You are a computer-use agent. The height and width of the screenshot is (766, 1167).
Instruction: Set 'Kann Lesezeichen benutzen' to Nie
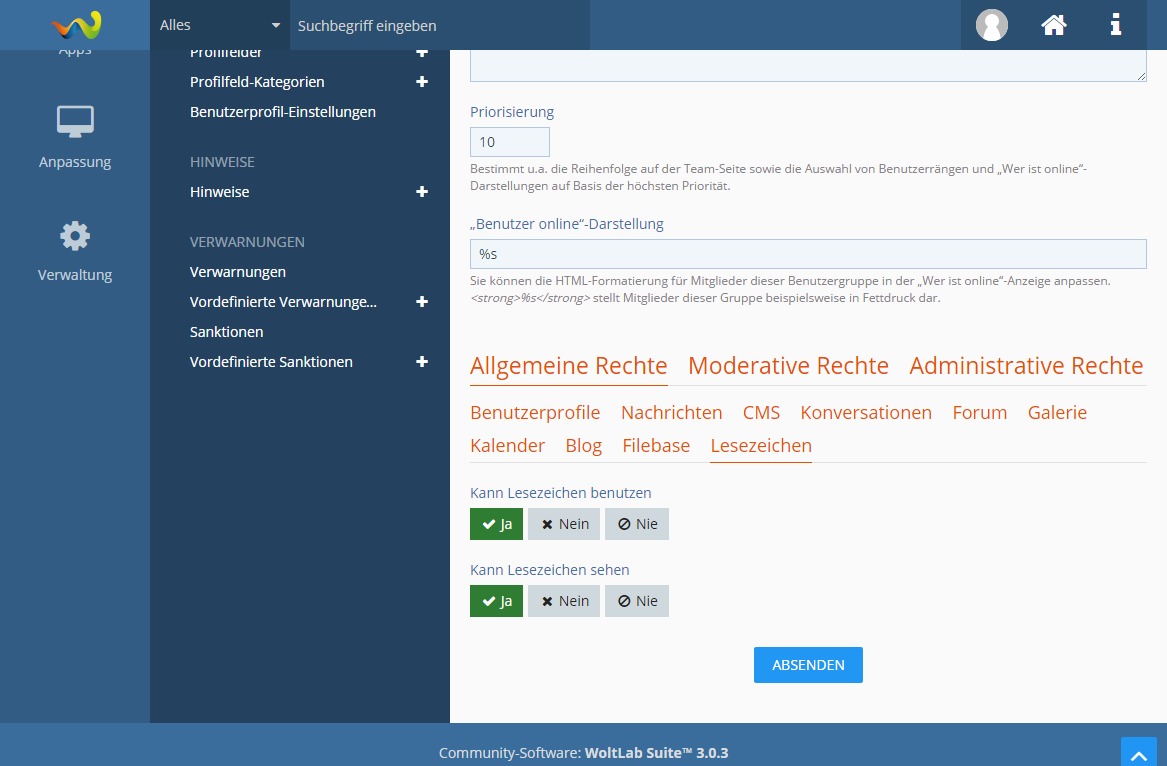click(637, 524)
